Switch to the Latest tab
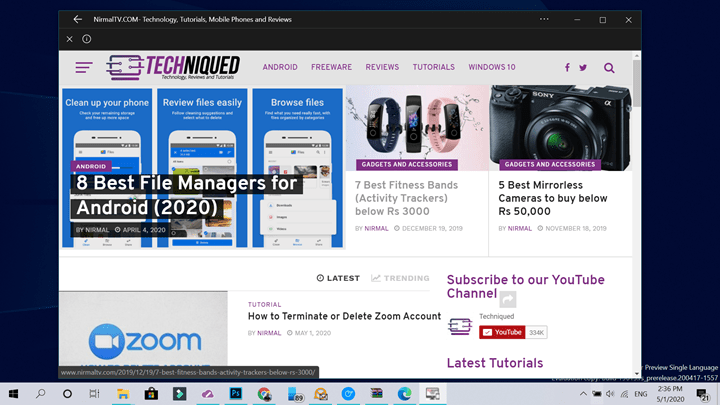 tap(338, 278)
